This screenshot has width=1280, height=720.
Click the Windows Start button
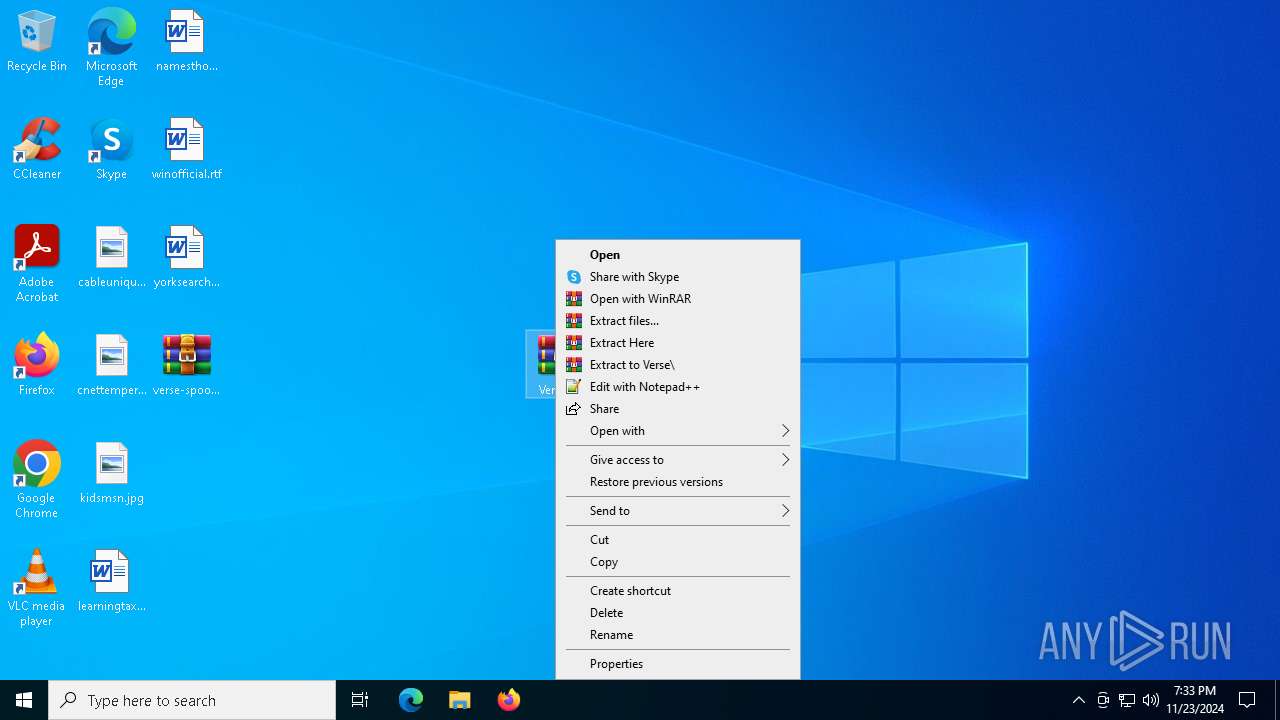[x=24, y=700]
